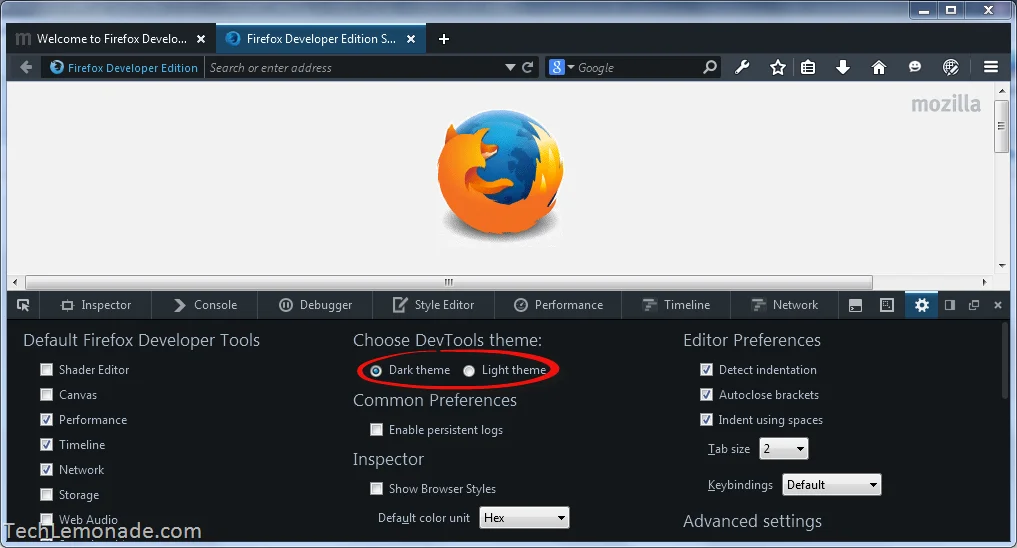1017x548 pixels.
Task: Switch to the Performance panel
Action: (558, 305)
